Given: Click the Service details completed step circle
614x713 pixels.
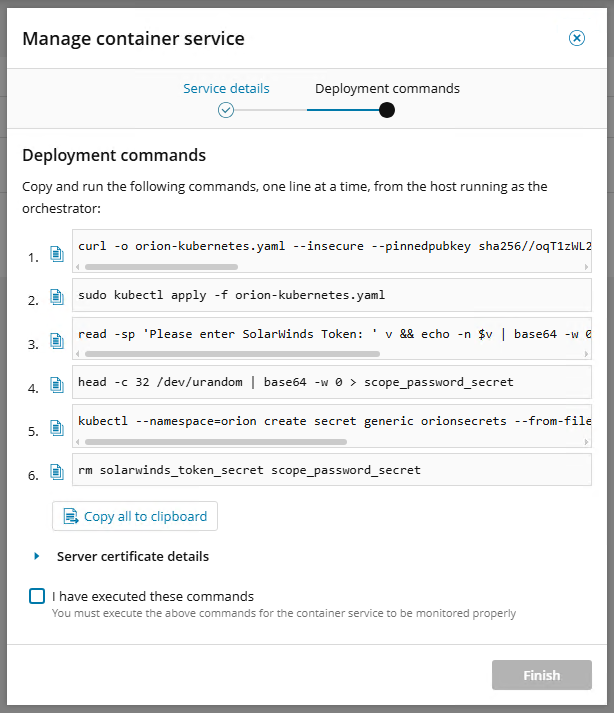Looking at the screenshot, I should [x=226, y=110].
